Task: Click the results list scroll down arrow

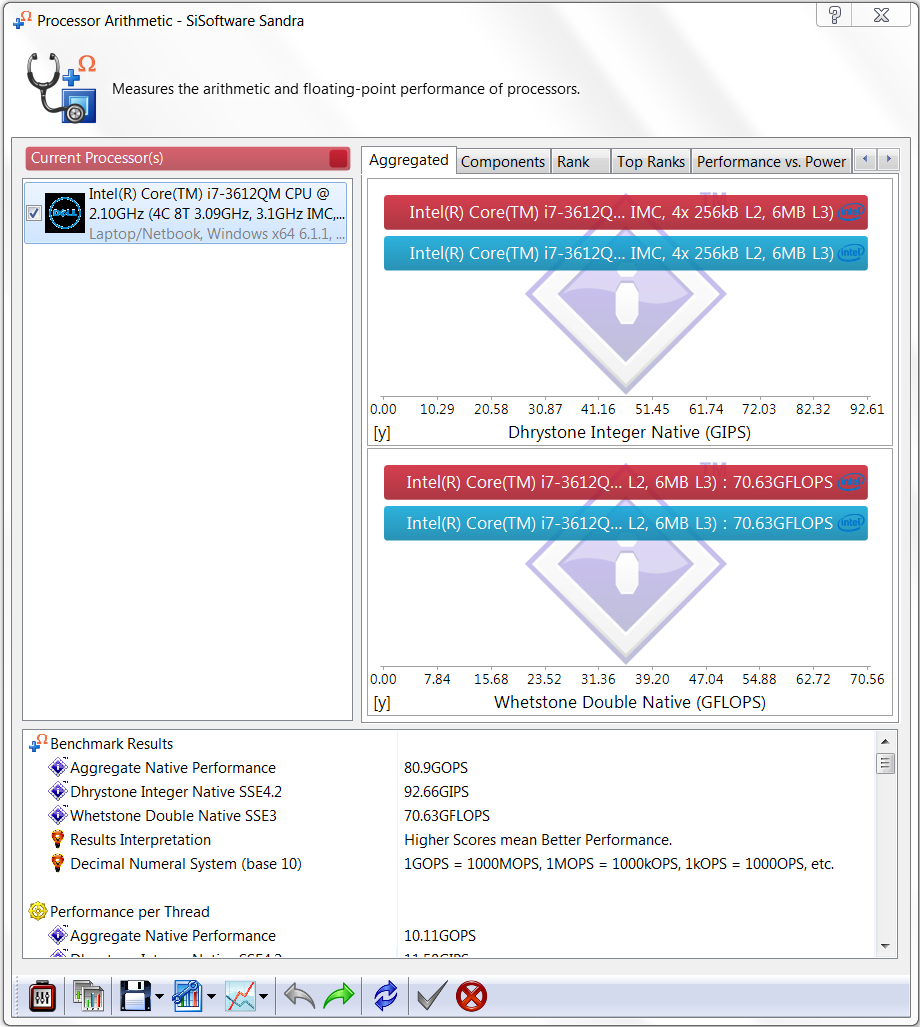Action: (x=885, y=946)
